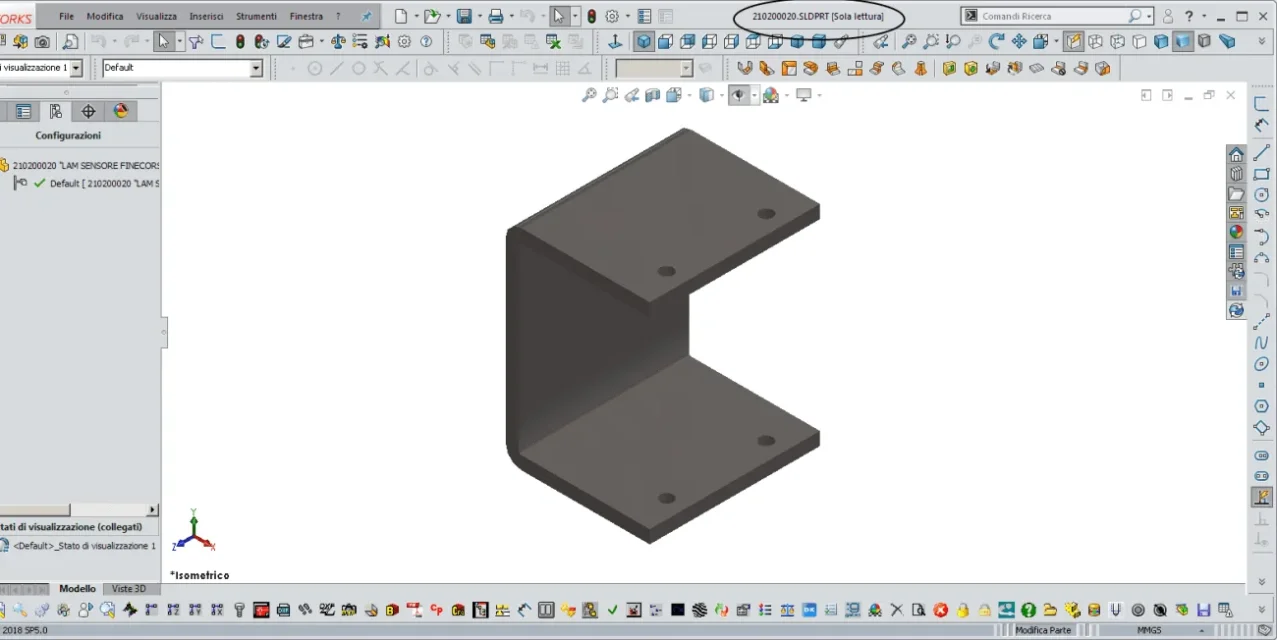
Task: Open the search Comandi Ricerca dropdown arrow
Action: 1149,16
